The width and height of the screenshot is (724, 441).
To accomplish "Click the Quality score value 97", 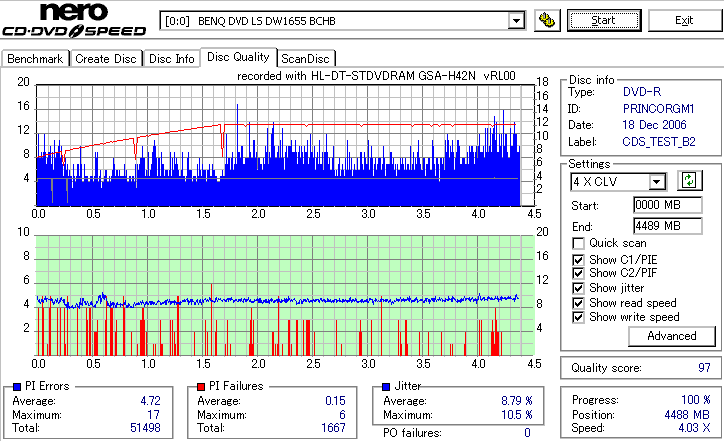I will point(704,368).
